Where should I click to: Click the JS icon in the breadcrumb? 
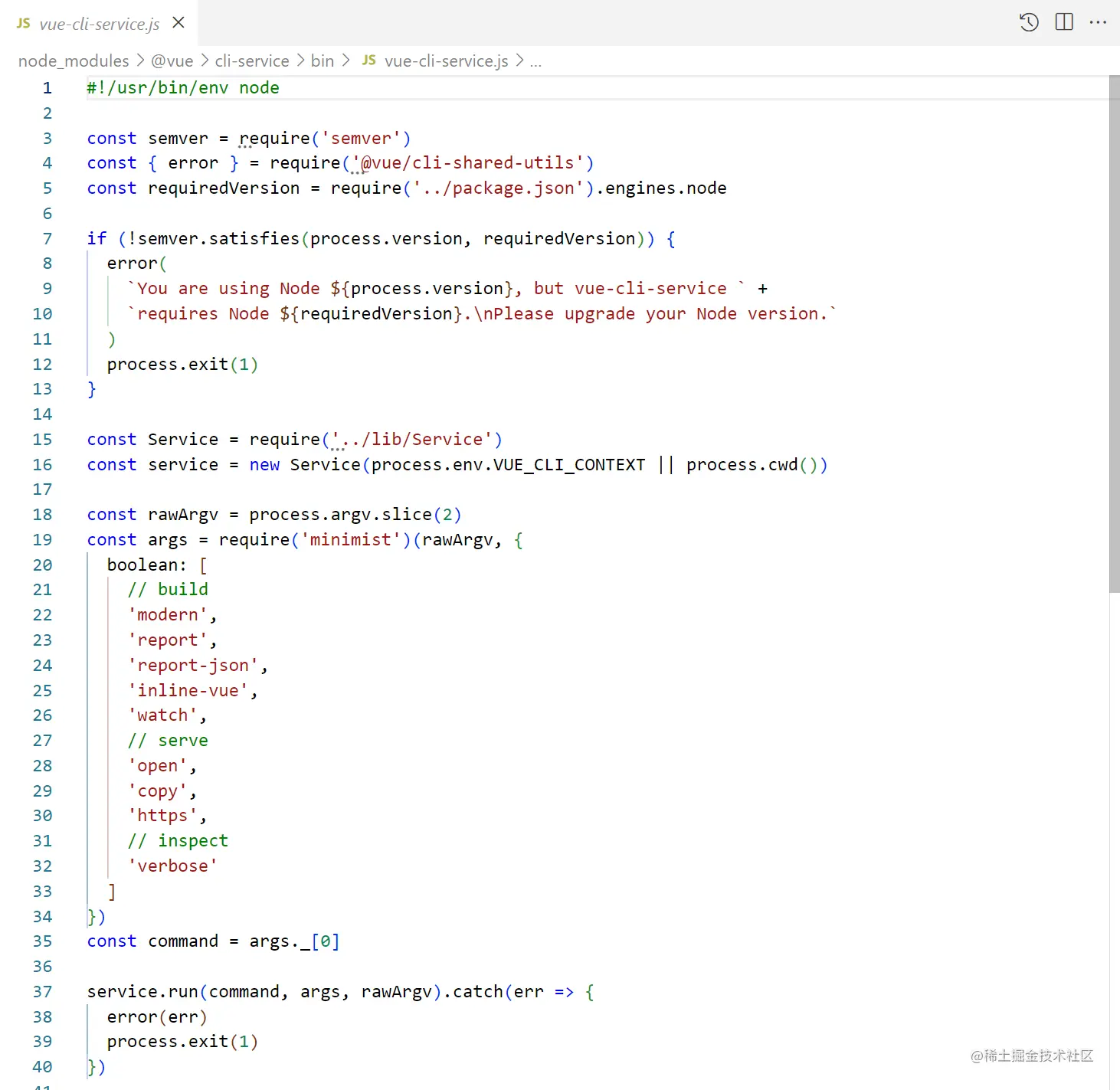369,60
